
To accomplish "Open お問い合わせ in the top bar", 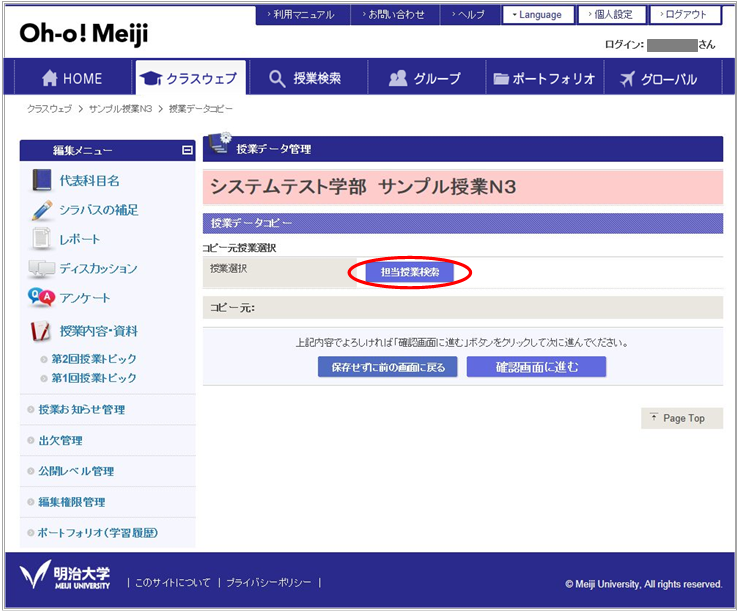I will [395, 15].
